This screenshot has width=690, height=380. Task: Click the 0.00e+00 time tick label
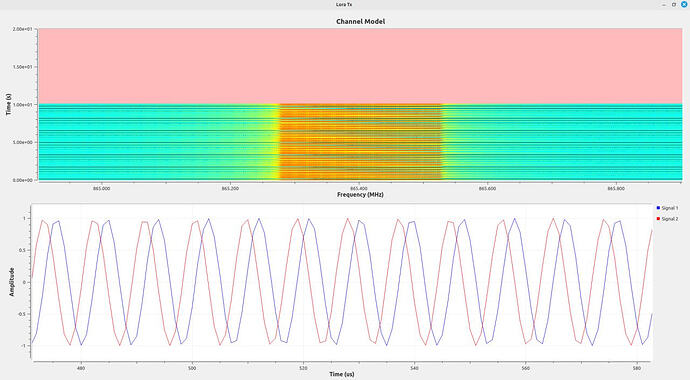[x=23, y=180]
